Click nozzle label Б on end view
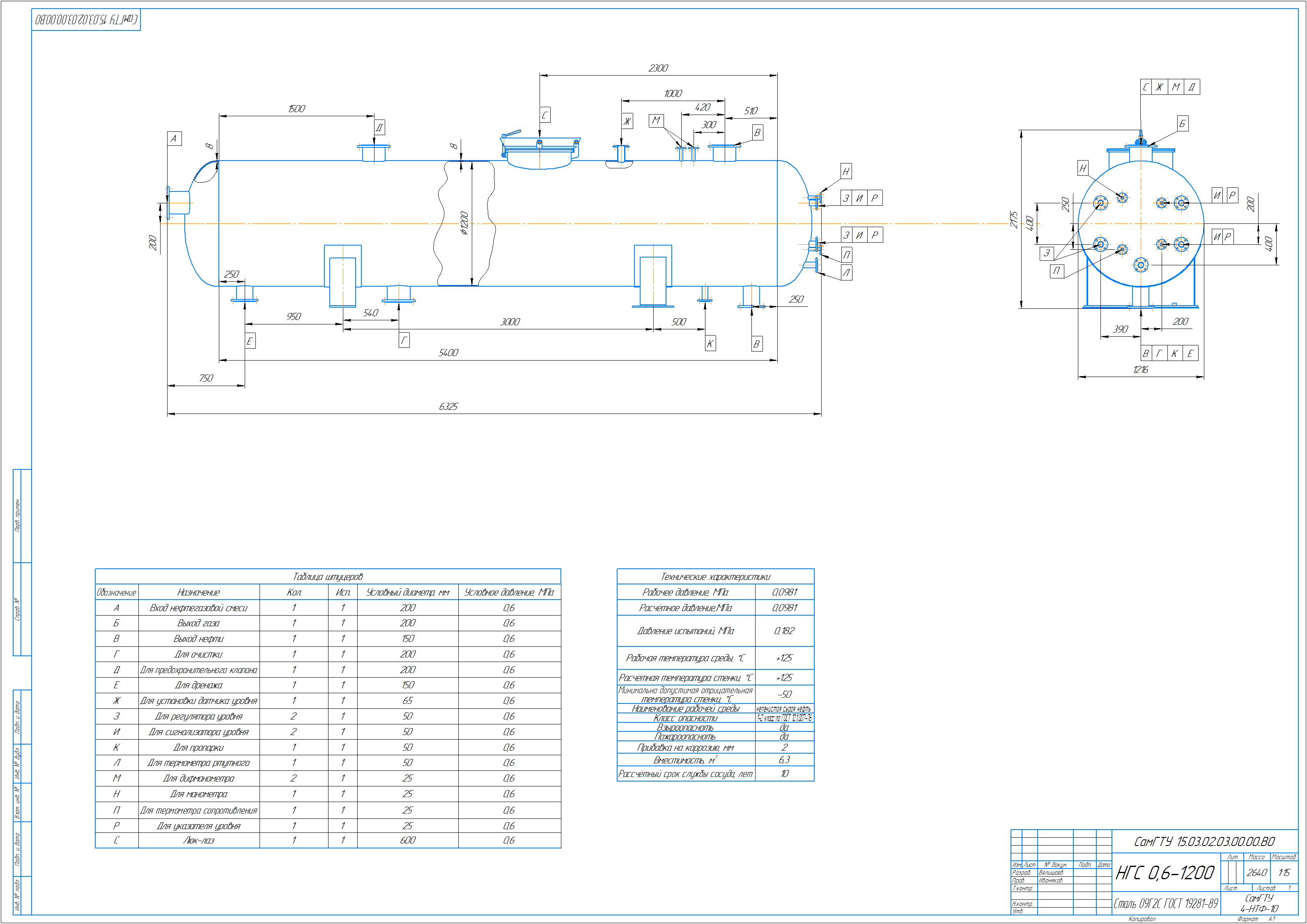The width and height of the screenshot is (1307, 924). pyautogui.click(x=1182, y=124)
